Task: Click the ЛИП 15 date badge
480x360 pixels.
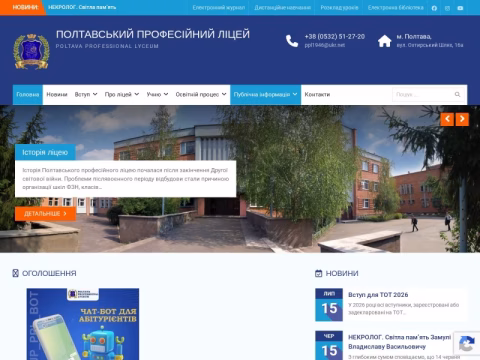Action: [329, 305]
